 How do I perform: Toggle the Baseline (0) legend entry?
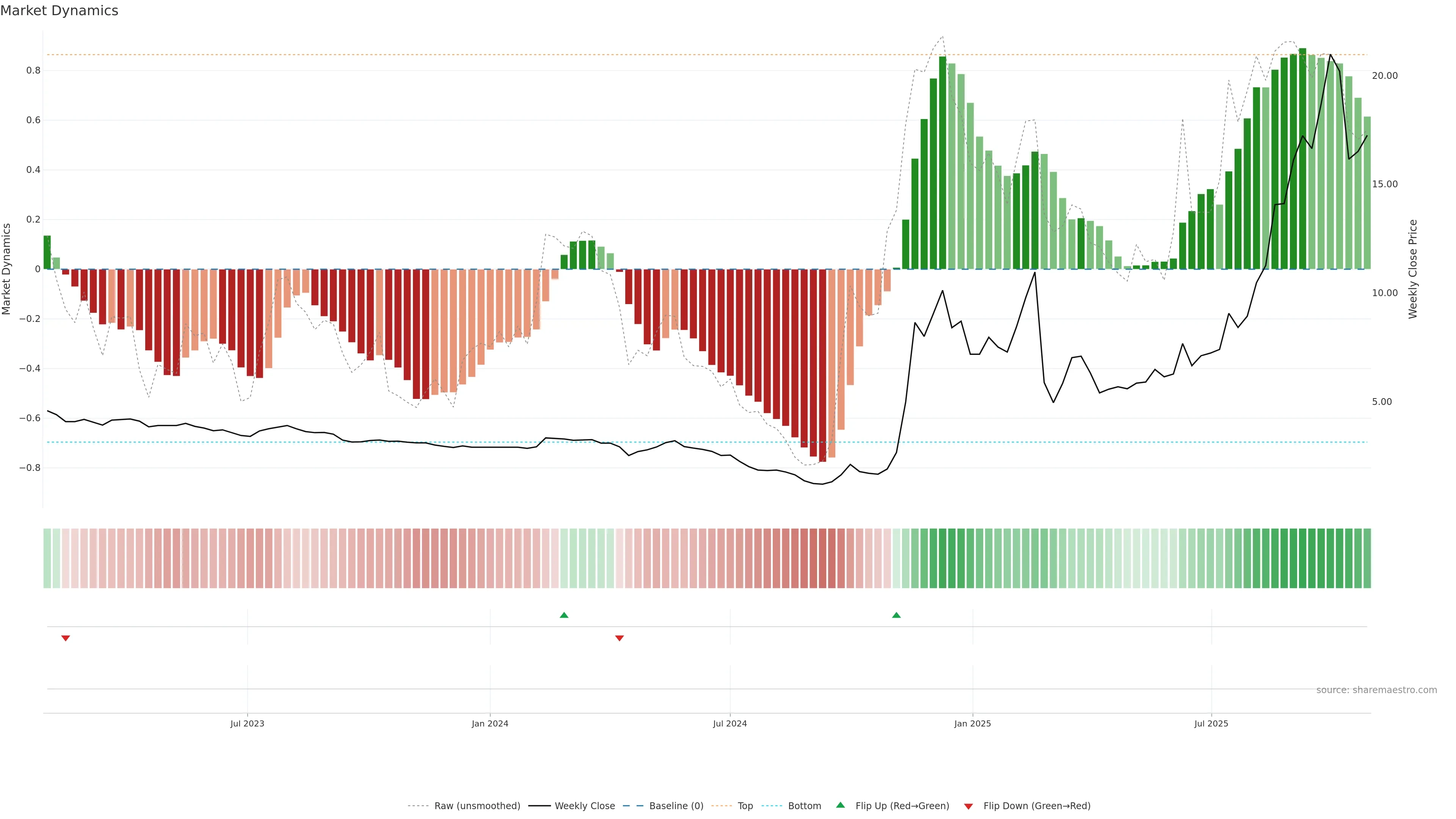676,806
